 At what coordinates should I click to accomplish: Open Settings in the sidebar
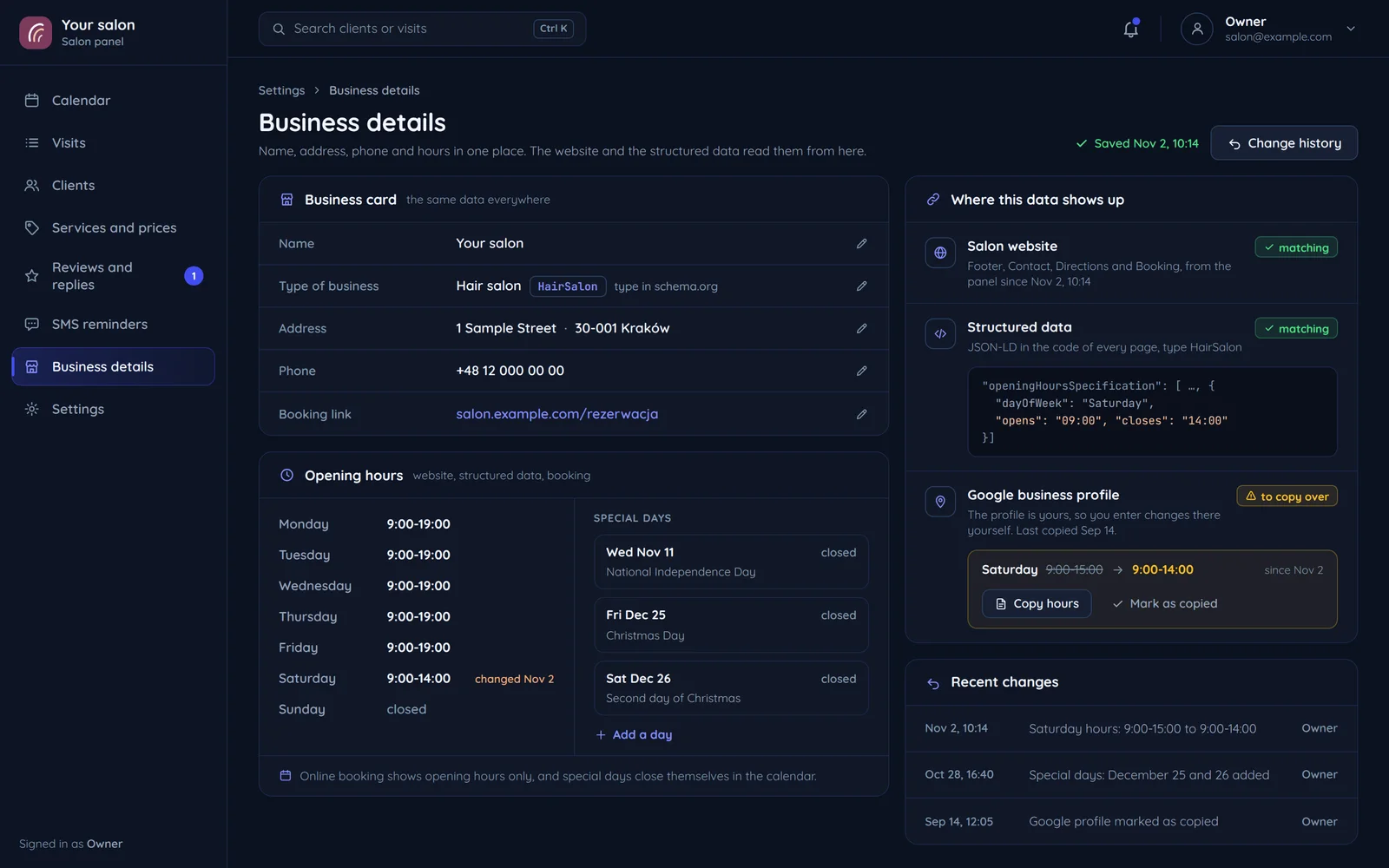113,409
